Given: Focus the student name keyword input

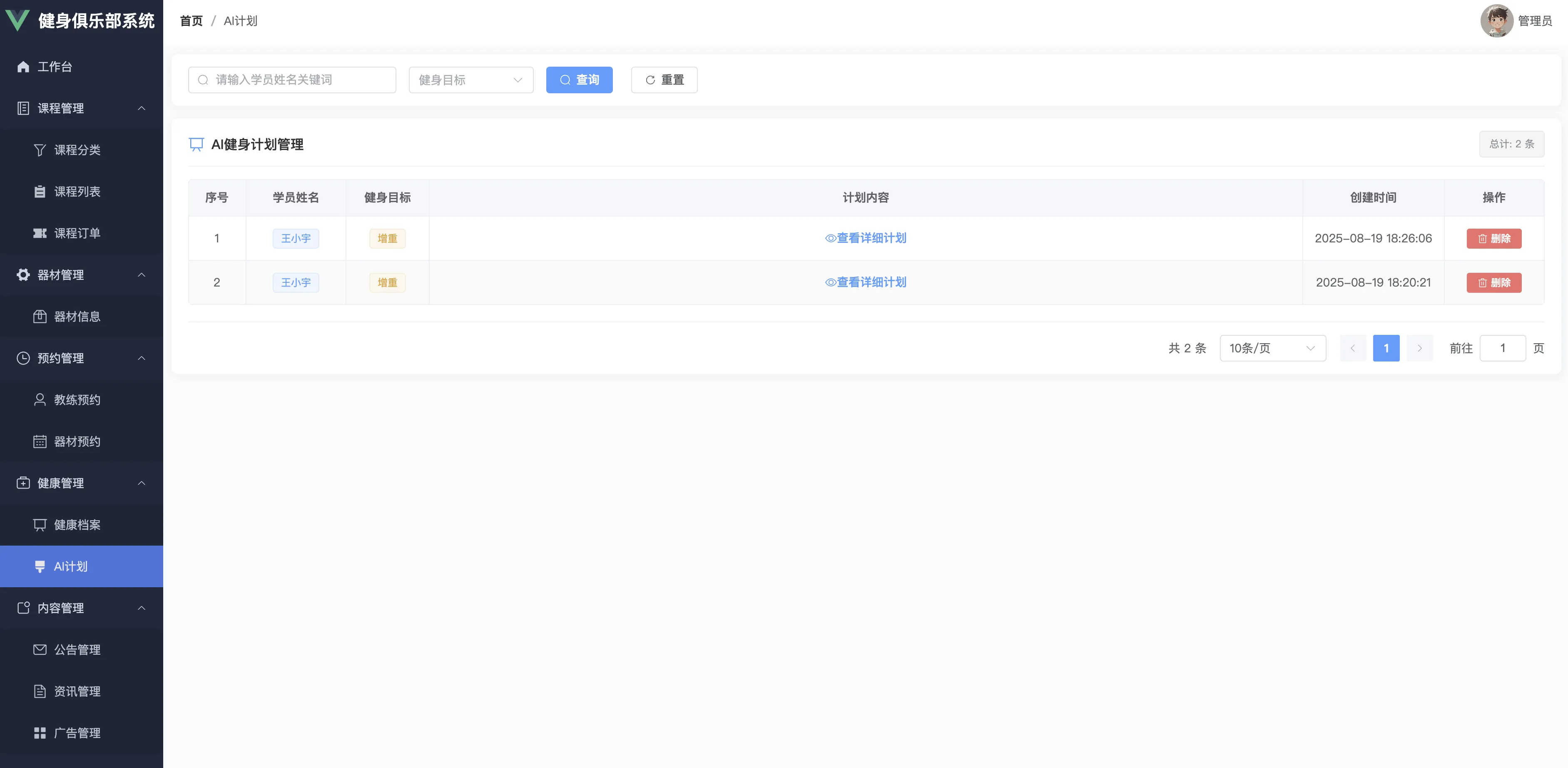Looking at the screenshot, I should point(298,80).
